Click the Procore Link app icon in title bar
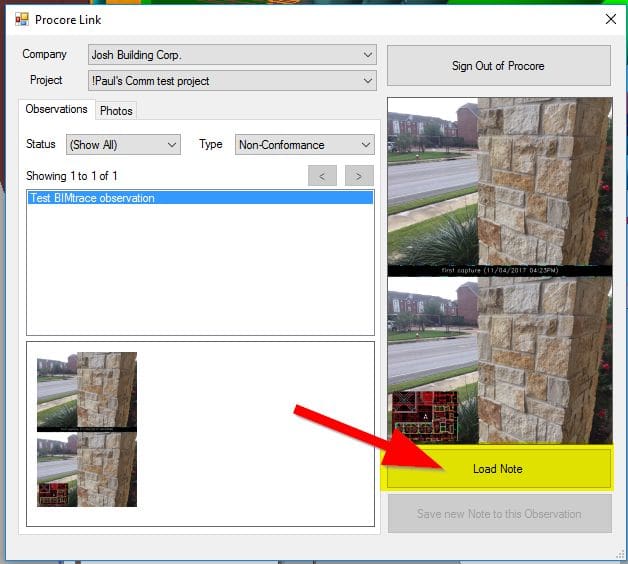Viewport: 628px width, 564px height. click(21, 19)
